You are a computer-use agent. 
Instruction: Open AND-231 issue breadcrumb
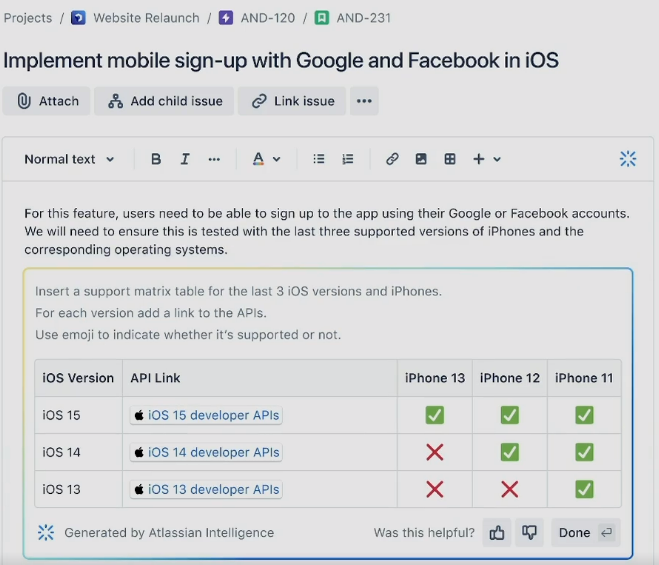(364, 18)
